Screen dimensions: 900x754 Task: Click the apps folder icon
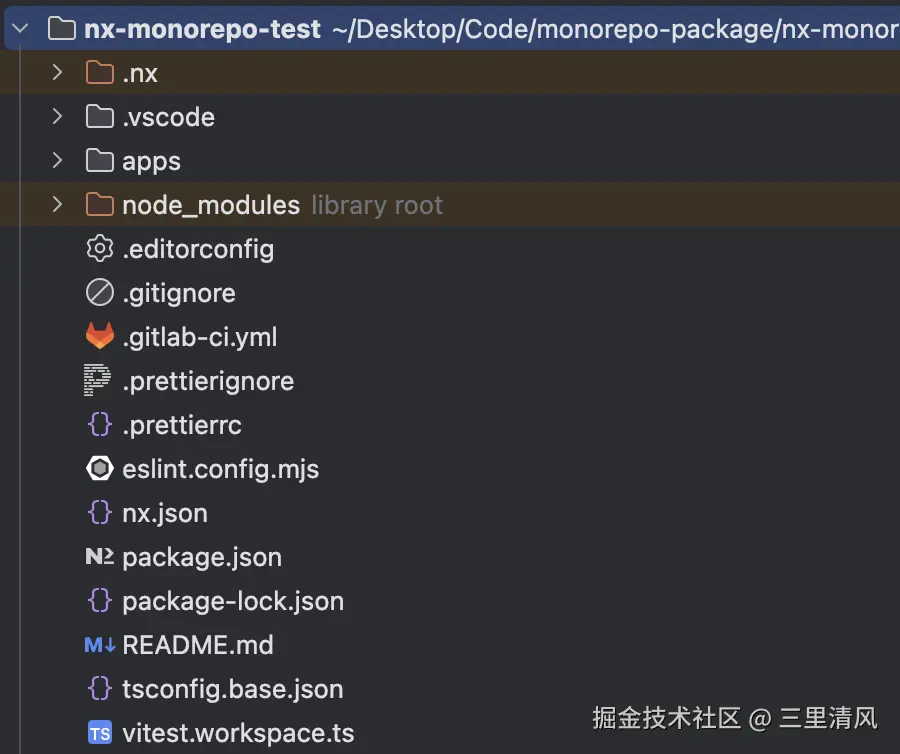tap(100, 160)
